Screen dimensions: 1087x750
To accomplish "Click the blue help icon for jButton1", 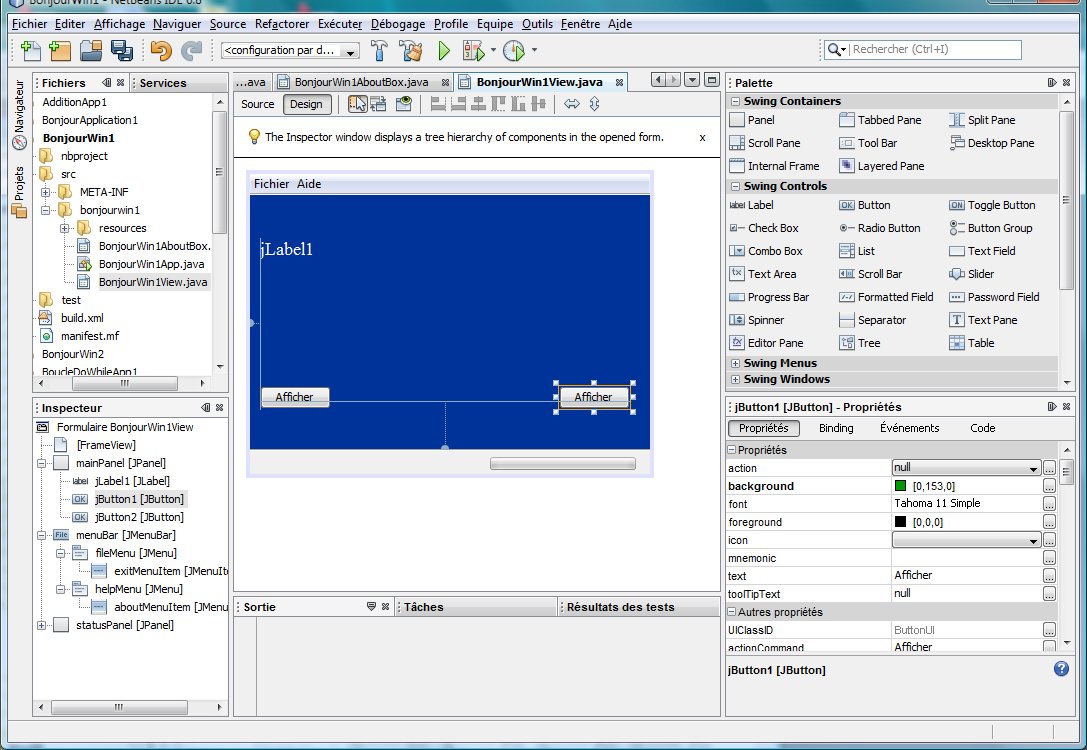I will tap(1061, 669).
